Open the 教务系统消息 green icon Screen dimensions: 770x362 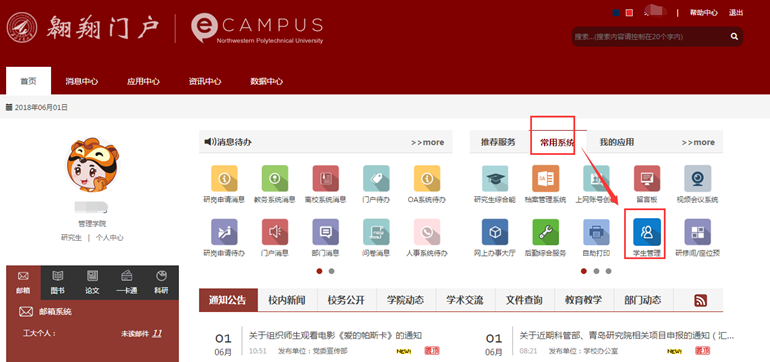pos(275,178)
